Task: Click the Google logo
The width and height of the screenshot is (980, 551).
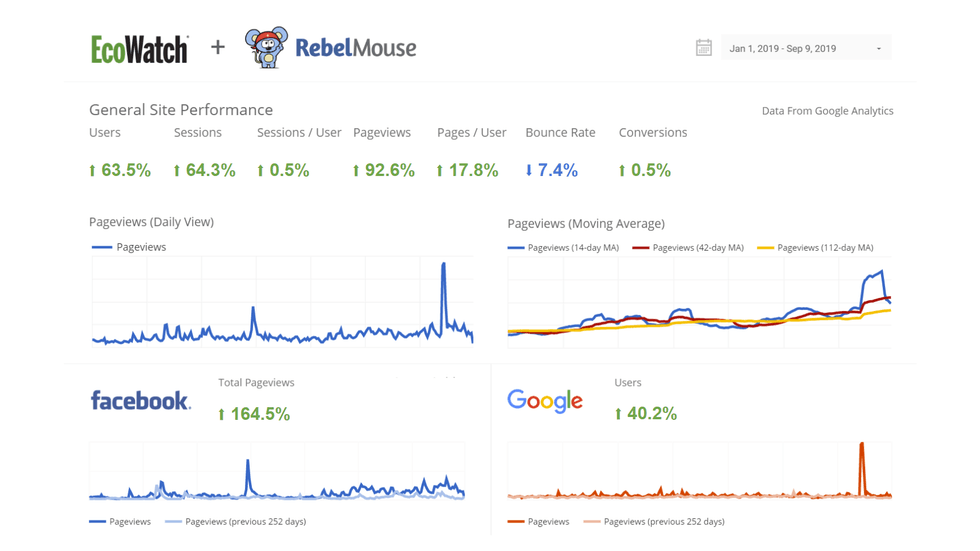Action: [x=545, y=401]
